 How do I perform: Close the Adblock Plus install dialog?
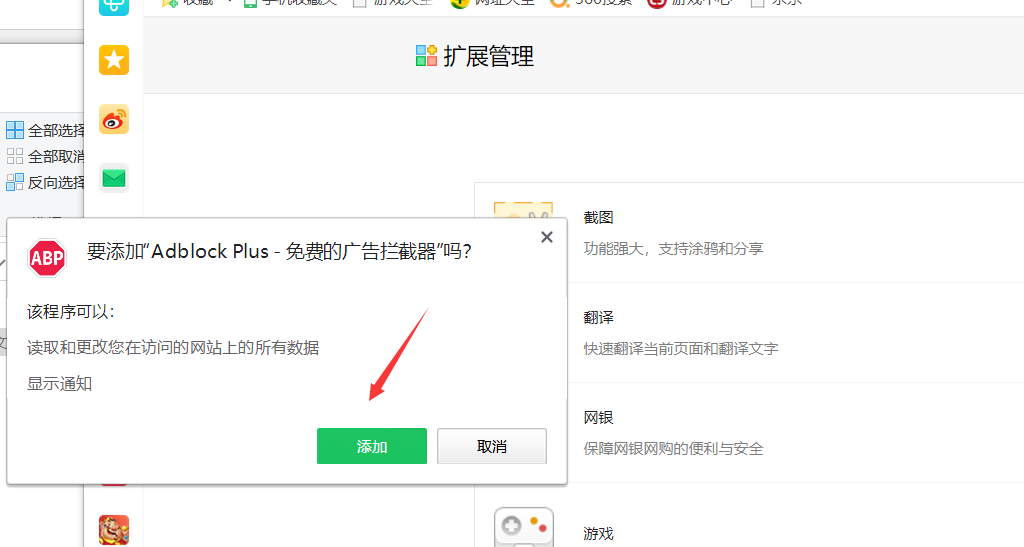[547, 238]
